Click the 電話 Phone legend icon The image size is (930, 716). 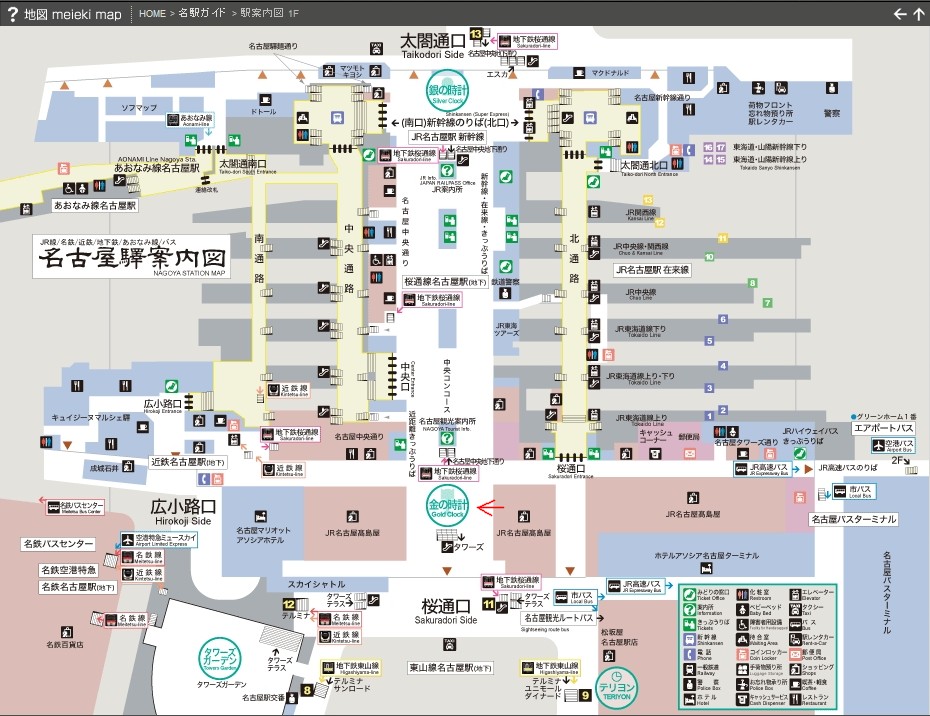click(689, 654)
